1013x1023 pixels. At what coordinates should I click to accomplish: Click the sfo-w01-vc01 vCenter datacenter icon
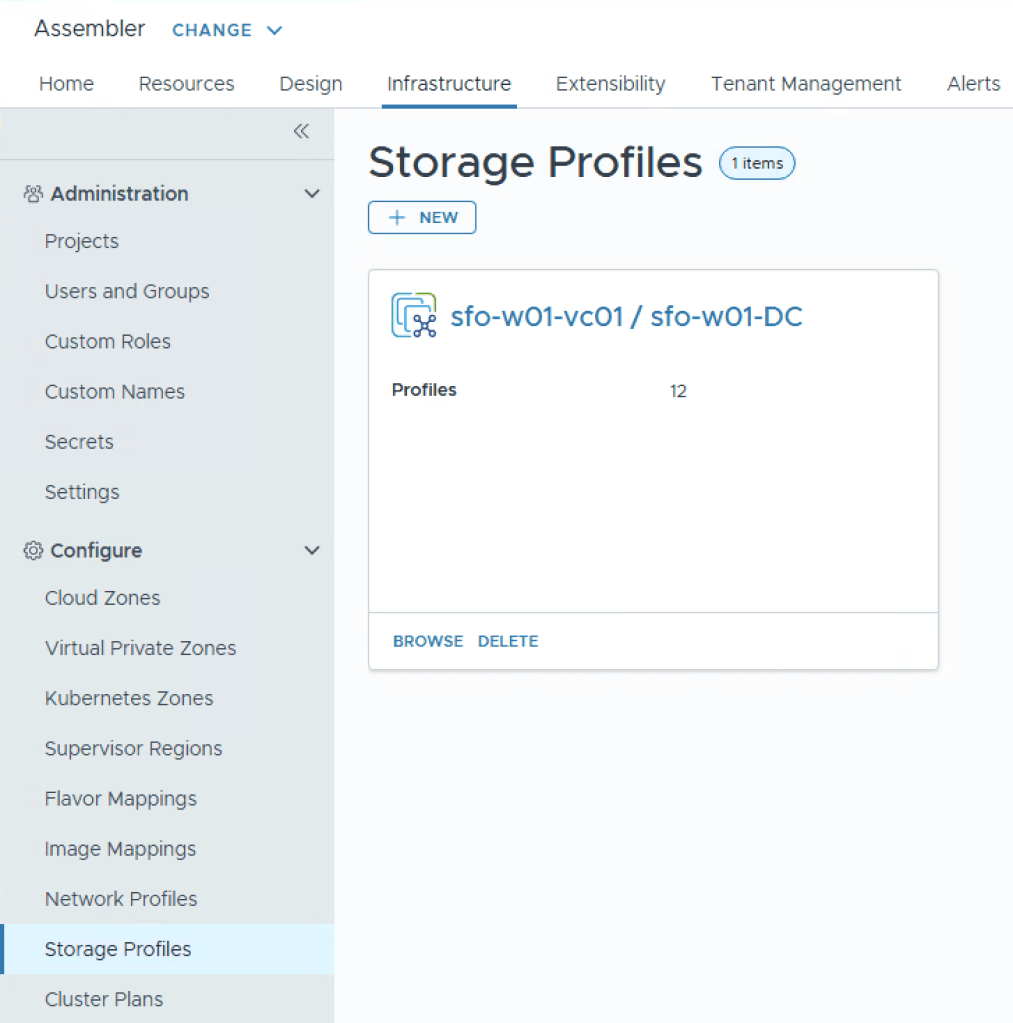click(414, 316)
